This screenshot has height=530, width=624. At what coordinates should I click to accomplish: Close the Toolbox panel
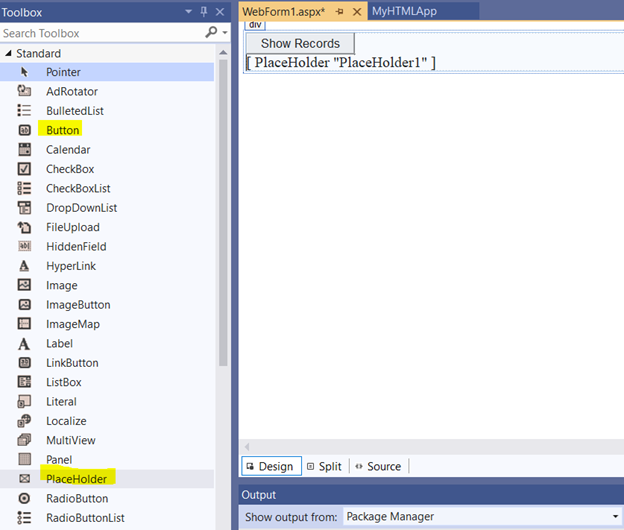220,12
